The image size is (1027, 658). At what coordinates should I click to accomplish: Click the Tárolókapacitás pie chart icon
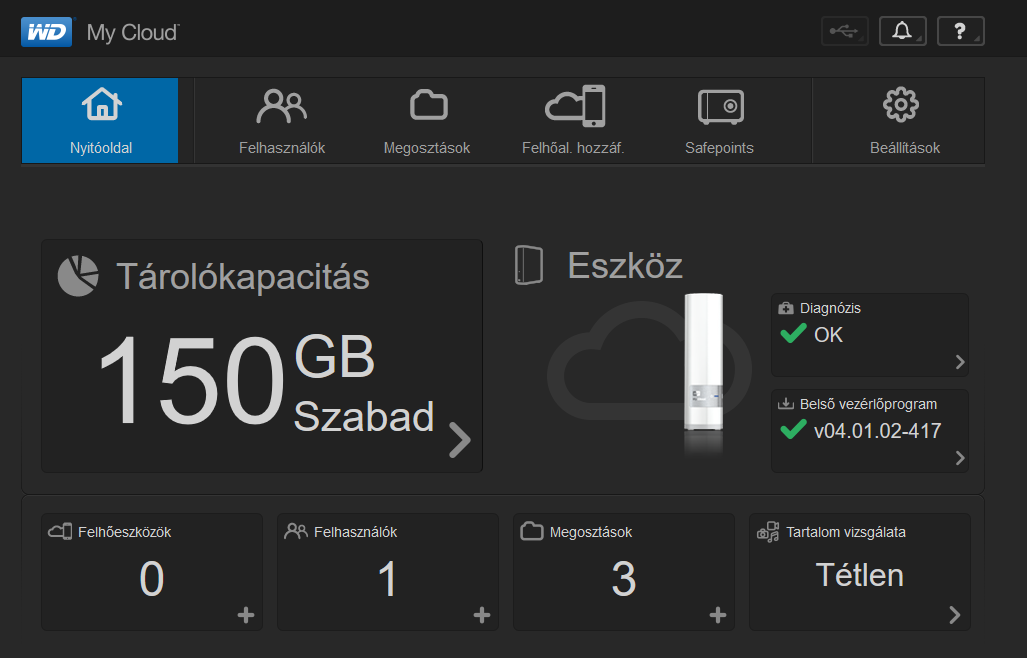(x=78, y=276)
